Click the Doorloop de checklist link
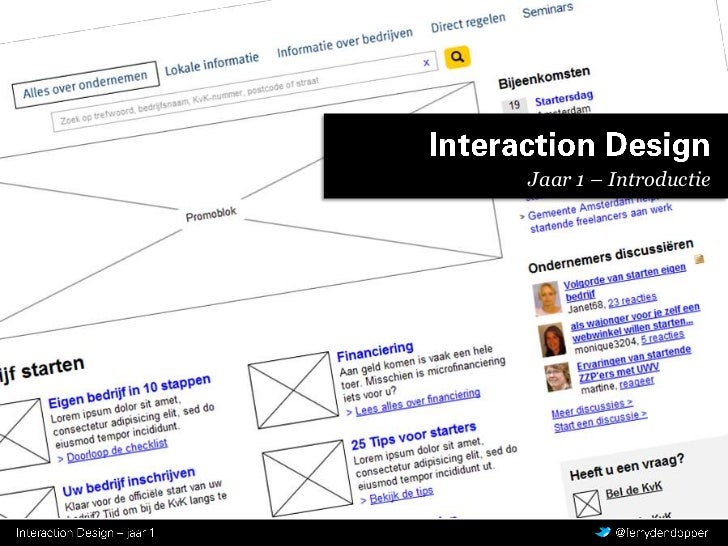 [x=117, y=450]
